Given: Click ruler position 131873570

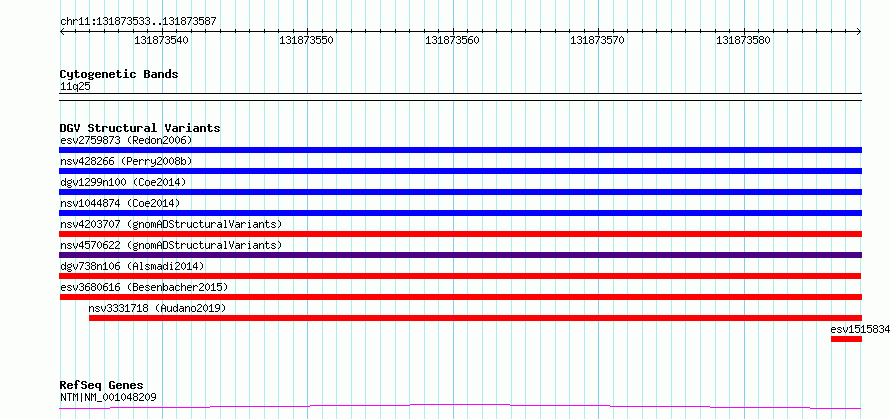Looking at the screenshot, I should pos(598,41).
